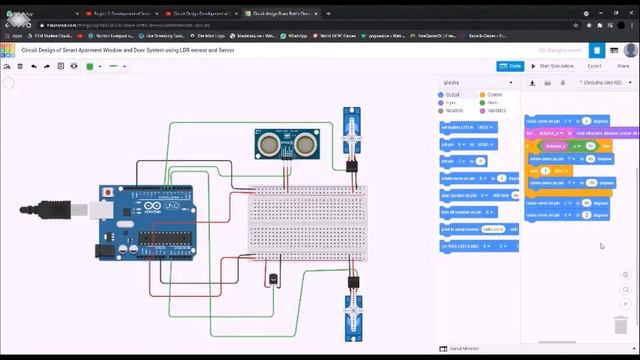Screen dimensions: 640x360
Task: Open the Arduino Uno board selector dropdown
Action: point(605,83)
